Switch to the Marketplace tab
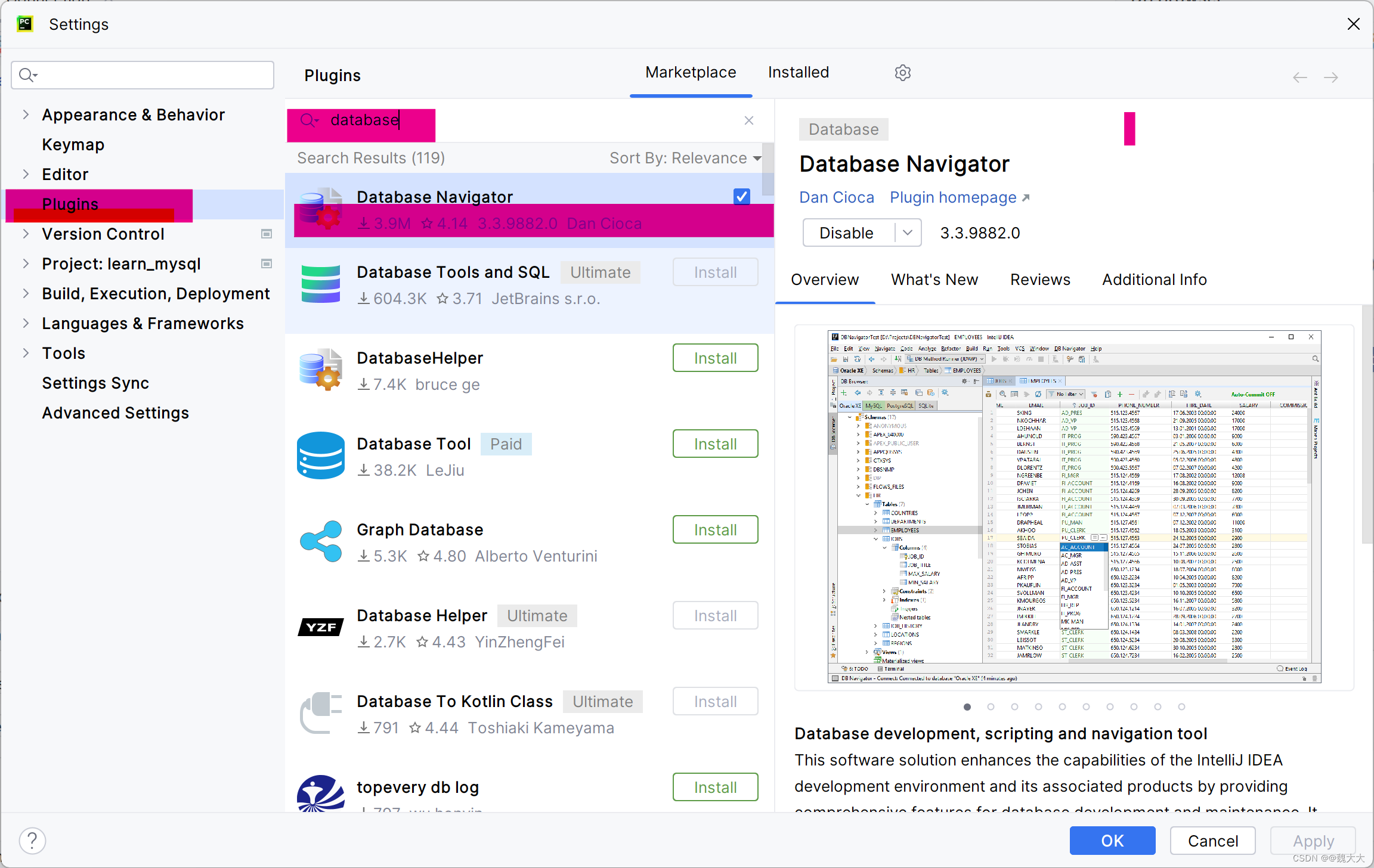 691,73
